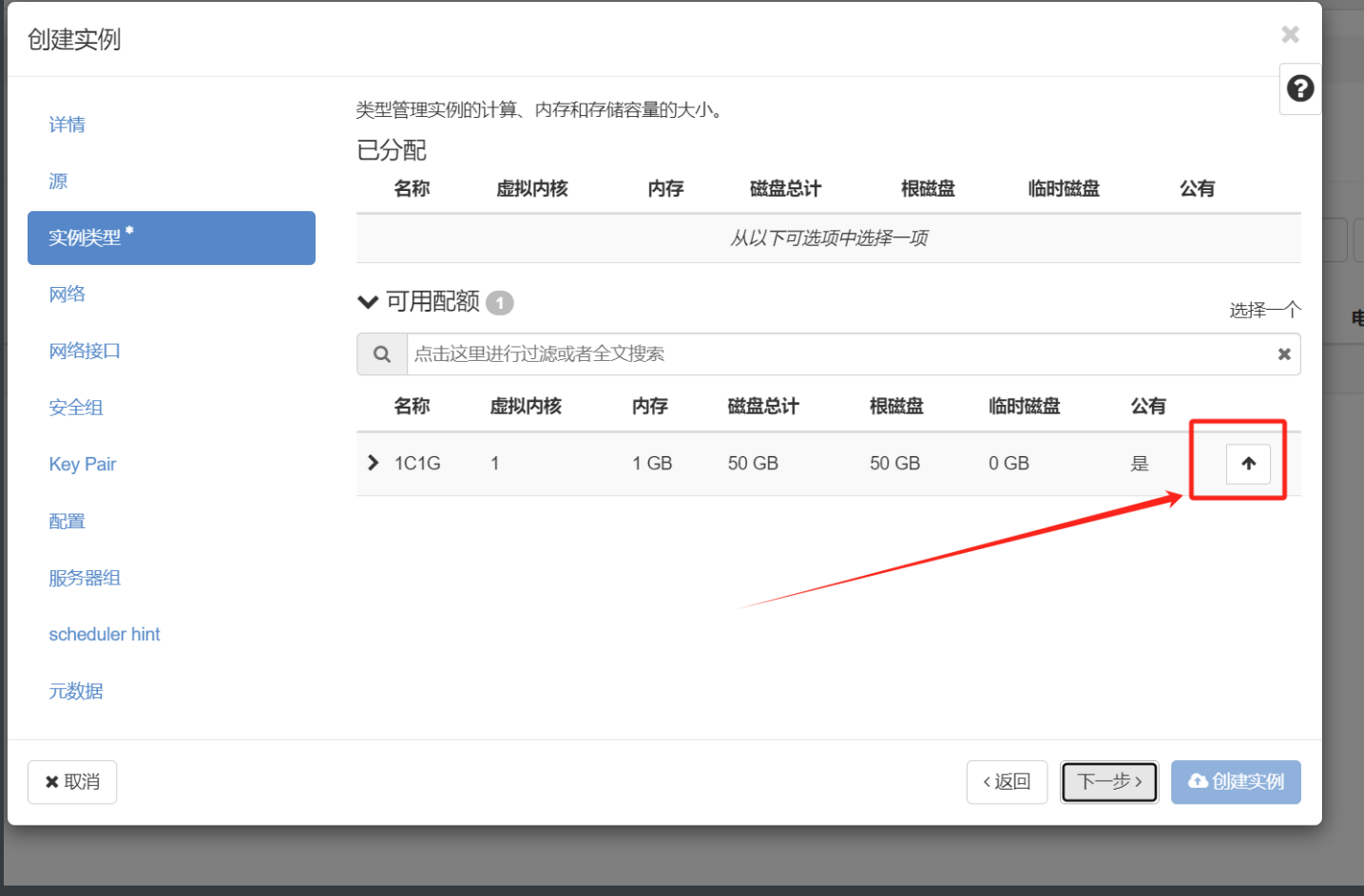Viewport: 1364px width, 896px height.
Task: Open the help question mark icon
Action: [x=1300, y=88]
